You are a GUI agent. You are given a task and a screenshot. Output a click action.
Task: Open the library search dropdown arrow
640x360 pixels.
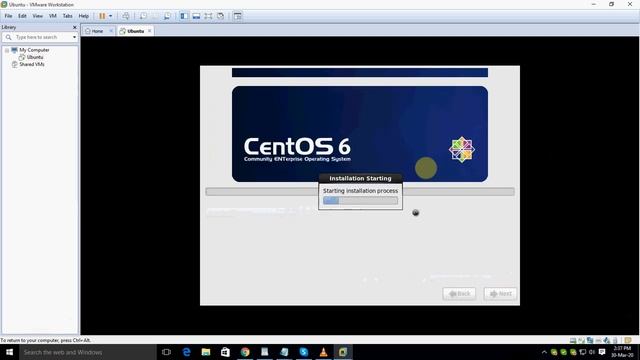pos(74,37)
